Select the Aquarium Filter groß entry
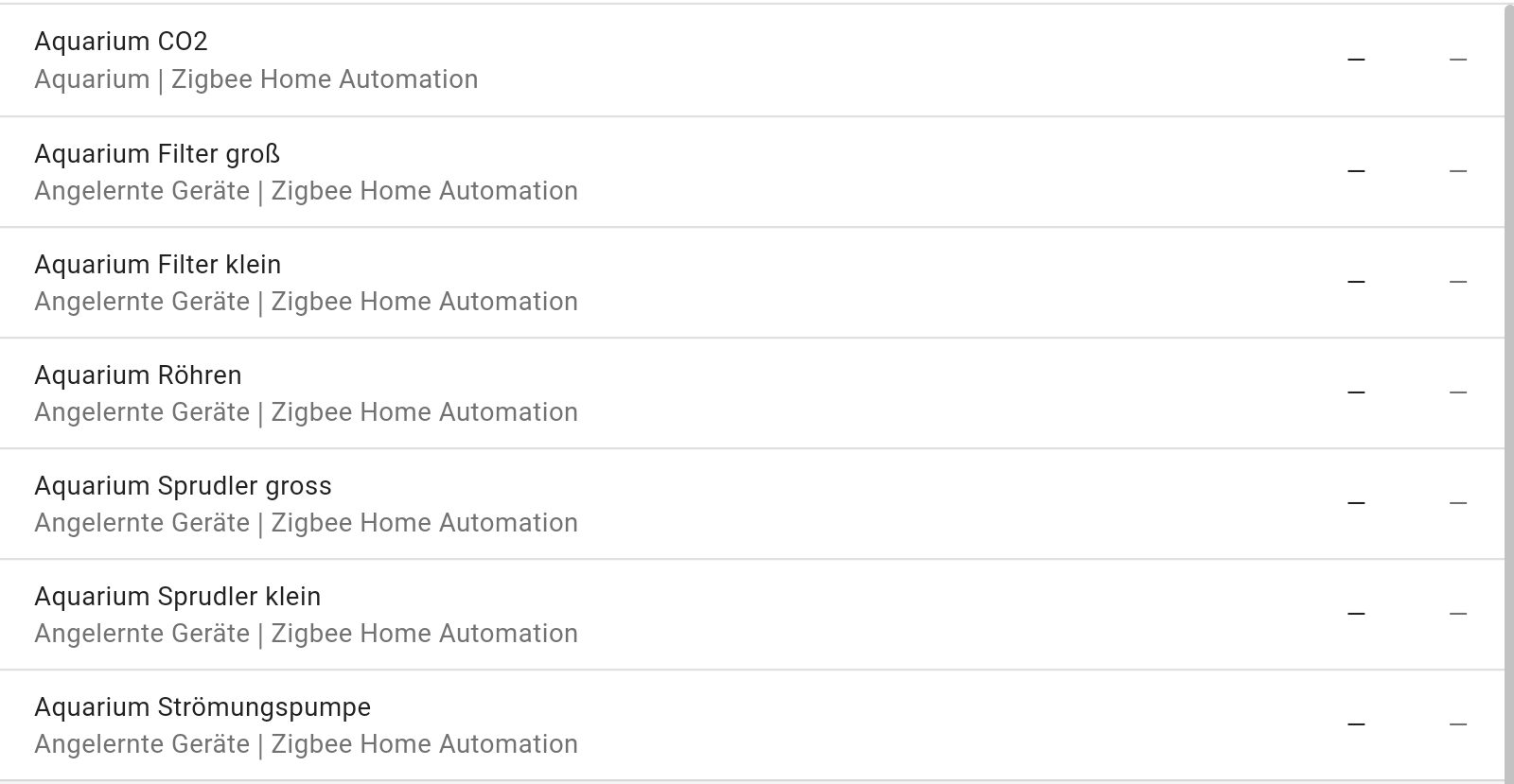The height and width of the screenshot is (784, 1514). (751, 172)
